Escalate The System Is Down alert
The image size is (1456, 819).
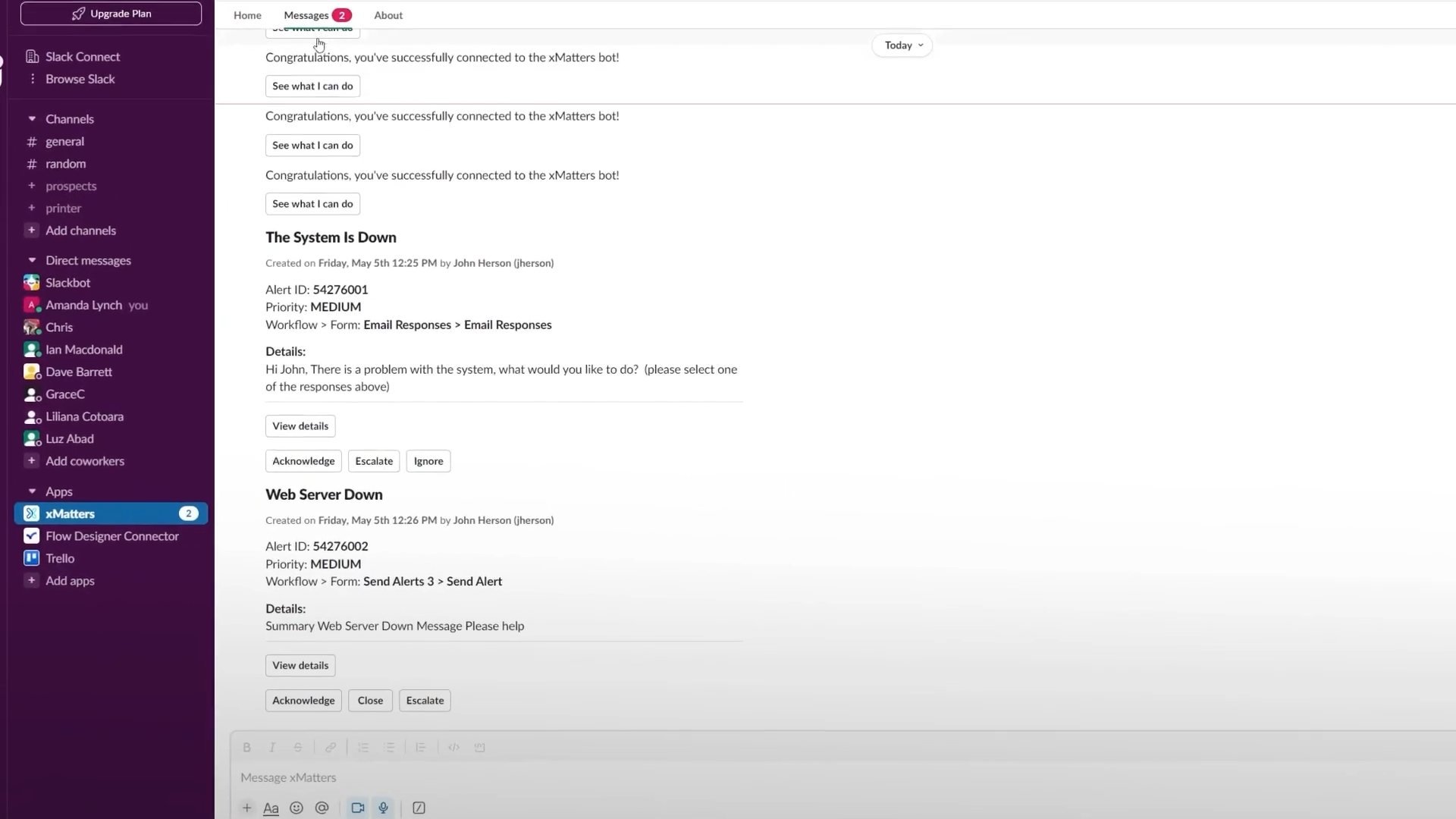coord(374,461)
